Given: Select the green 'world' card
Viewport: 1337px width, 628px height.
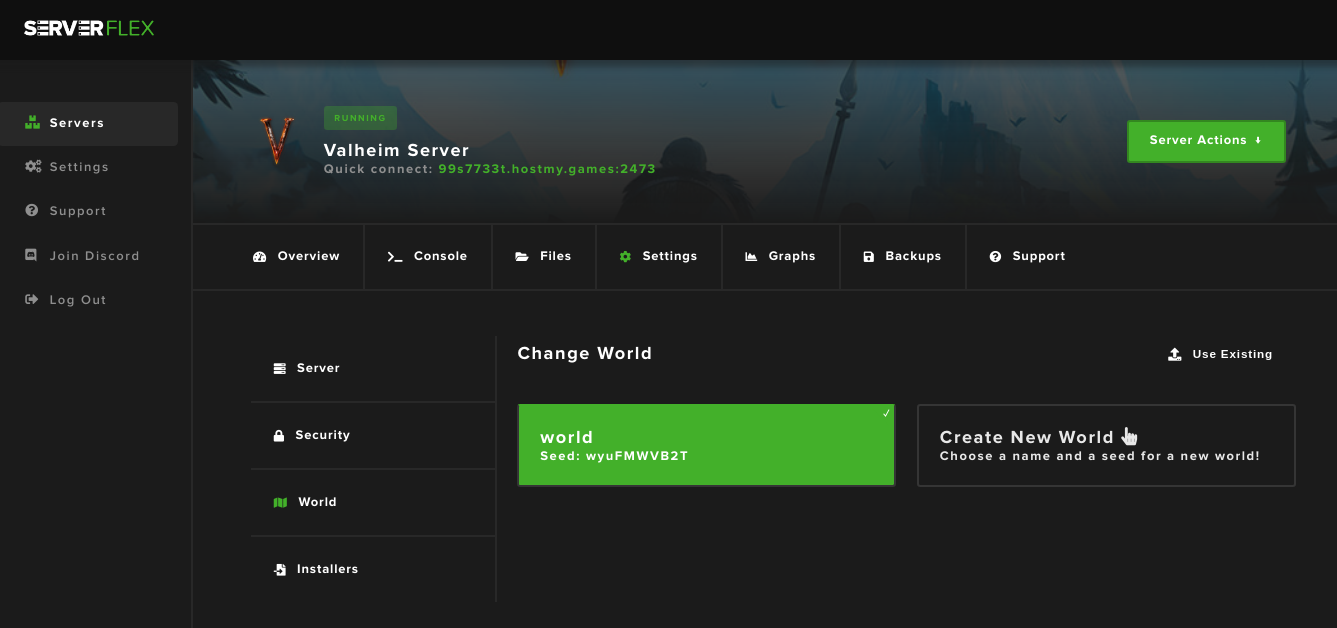Looking at the screenshot, I should coord(706,445).
